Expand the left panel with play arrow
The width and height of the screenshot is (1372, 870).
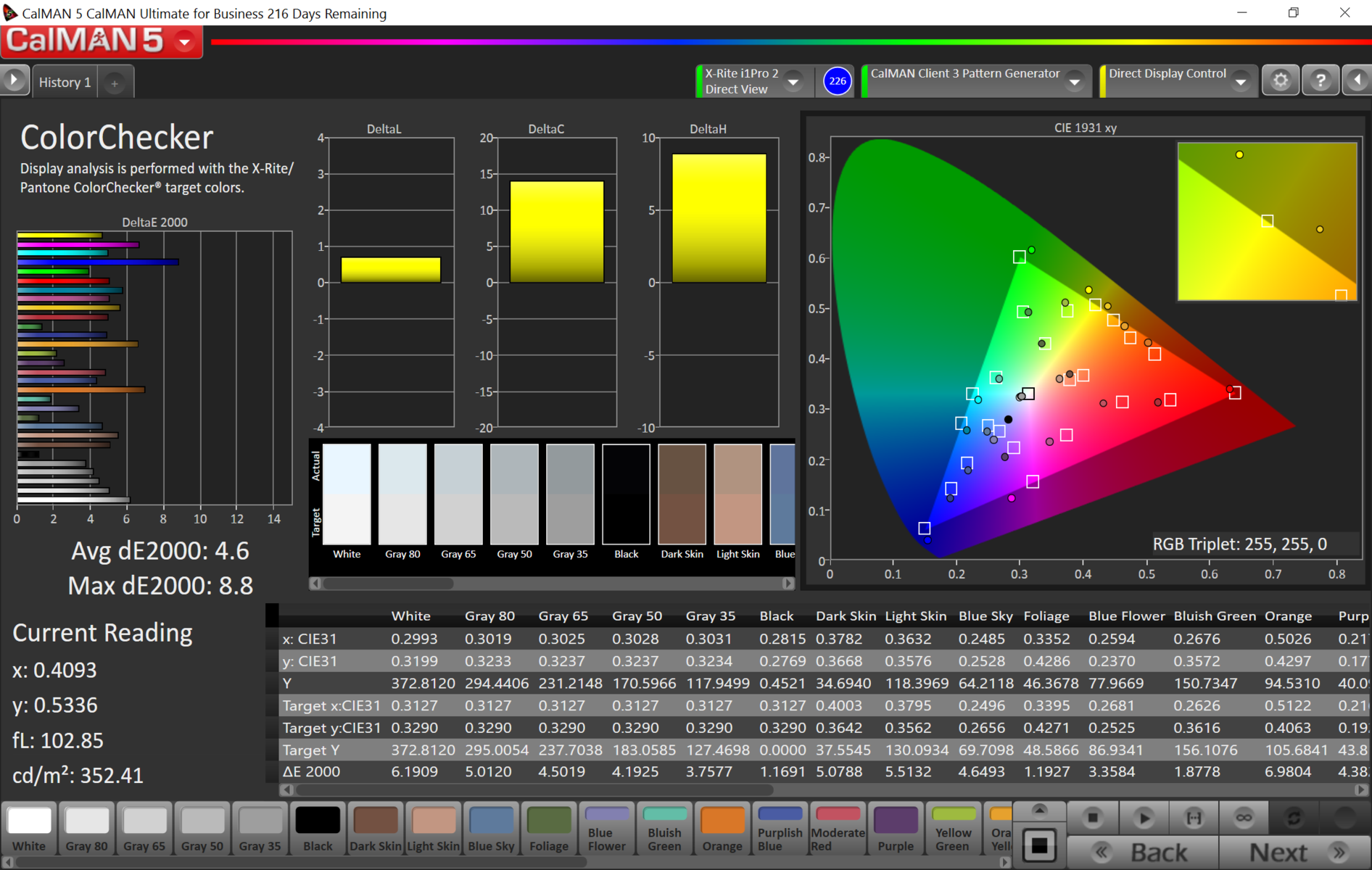(x=14, y=80)
